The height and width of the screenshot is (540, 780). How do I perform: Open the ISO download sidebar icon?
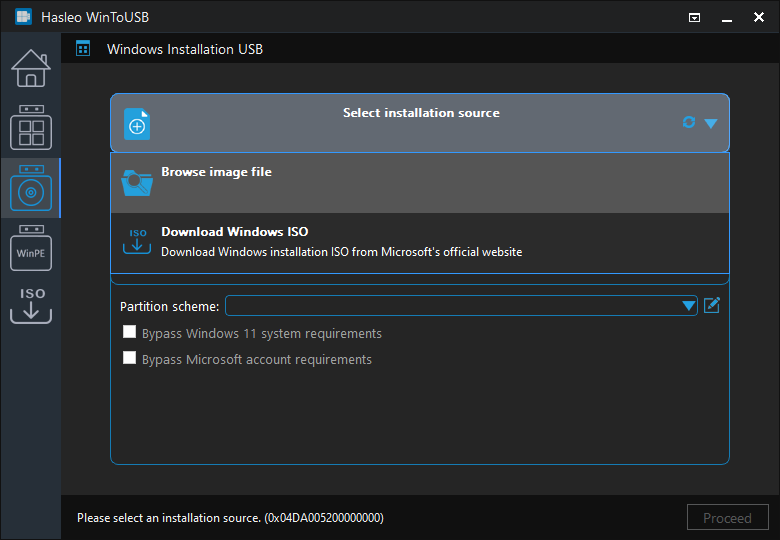[31, 305]
